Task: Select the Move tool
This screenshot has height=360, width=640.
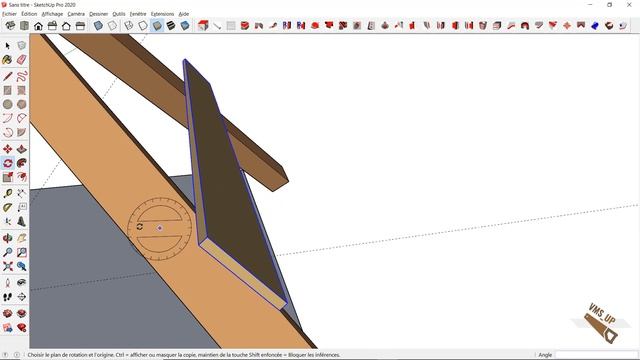Action: tap(8, 149)
